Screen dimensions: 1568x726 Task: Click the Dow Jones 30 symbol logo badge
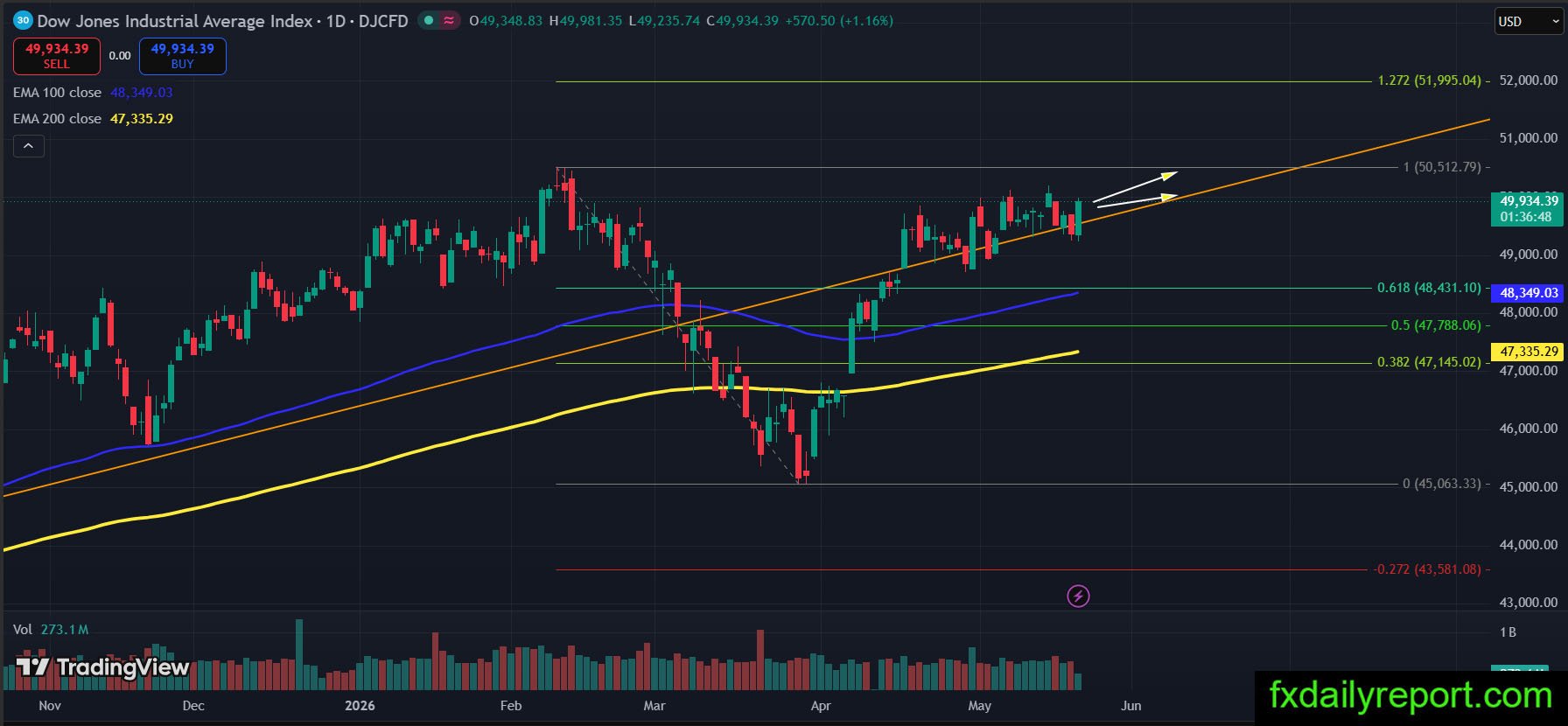23,21
